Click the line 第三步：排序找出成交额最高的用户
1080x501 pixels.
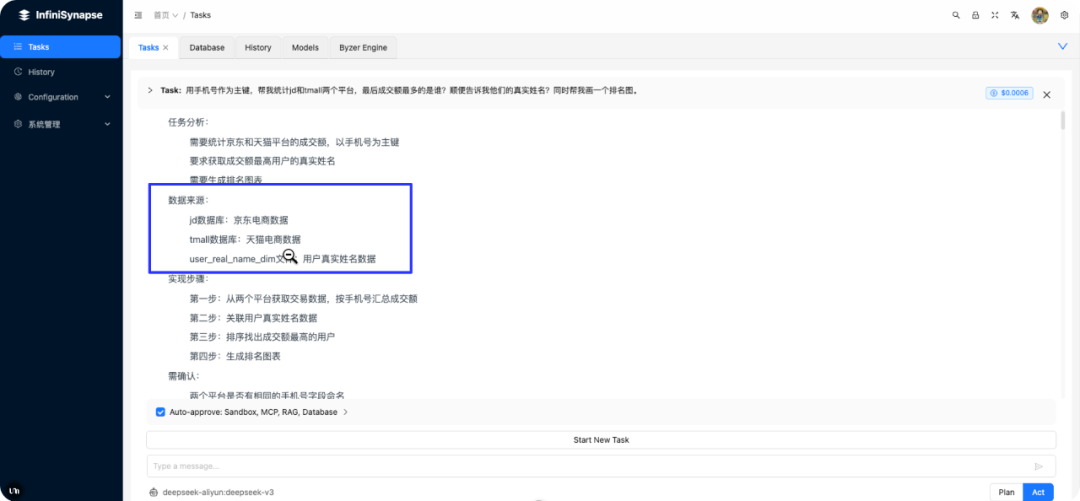point(262,338)
